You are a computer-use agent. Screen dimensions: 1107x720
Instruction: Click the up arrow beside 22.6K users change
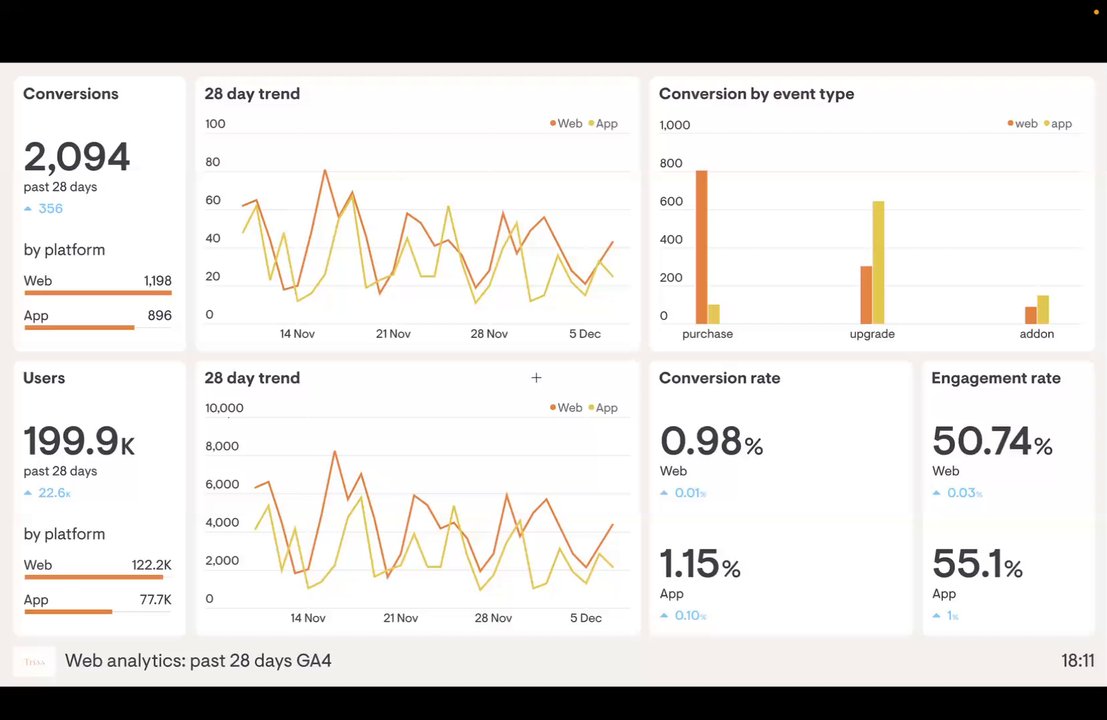click(x=28, y=493)
